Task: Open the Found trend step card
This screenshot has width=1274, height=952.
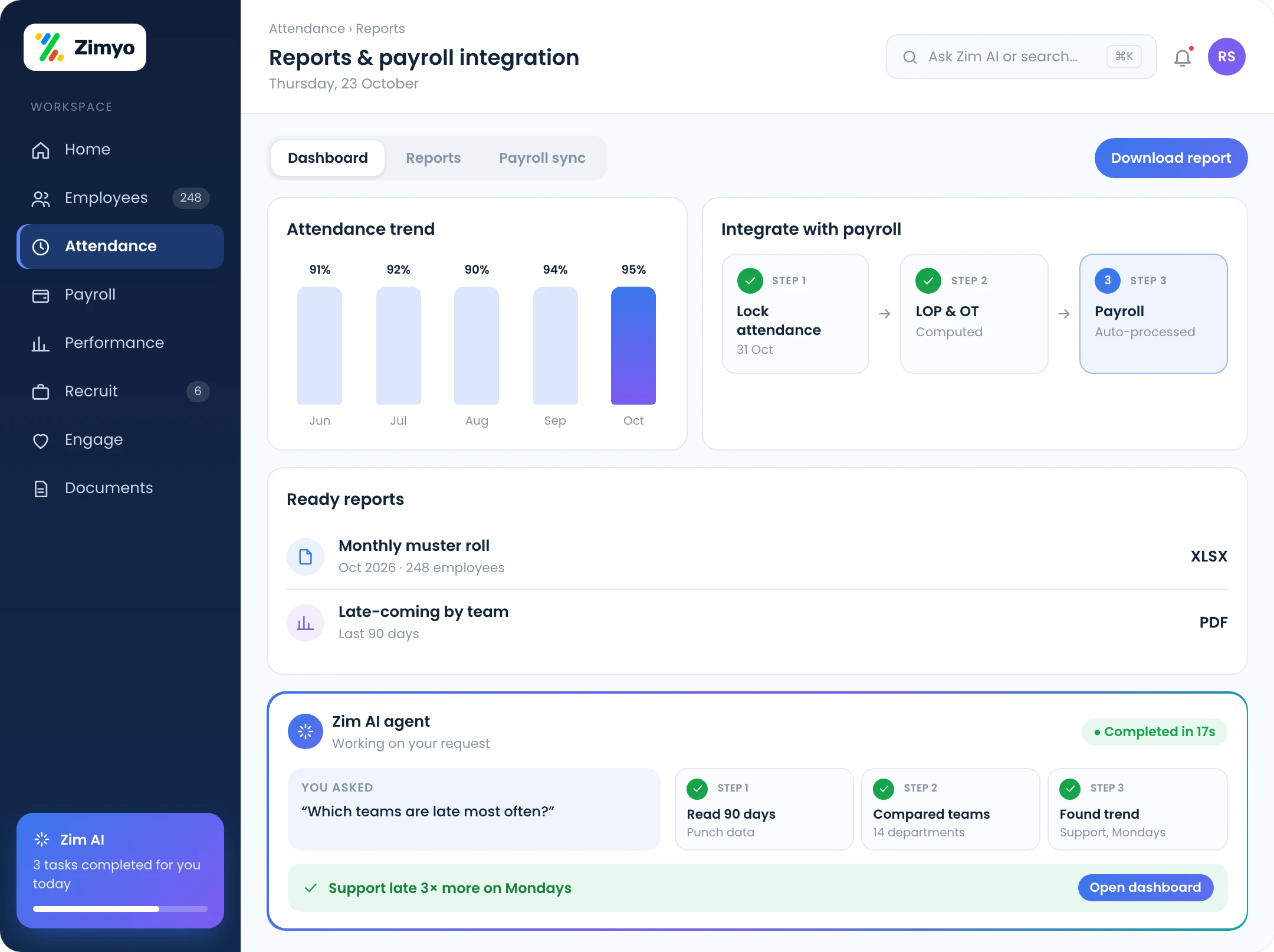Action: click(x=1137, y=809)
